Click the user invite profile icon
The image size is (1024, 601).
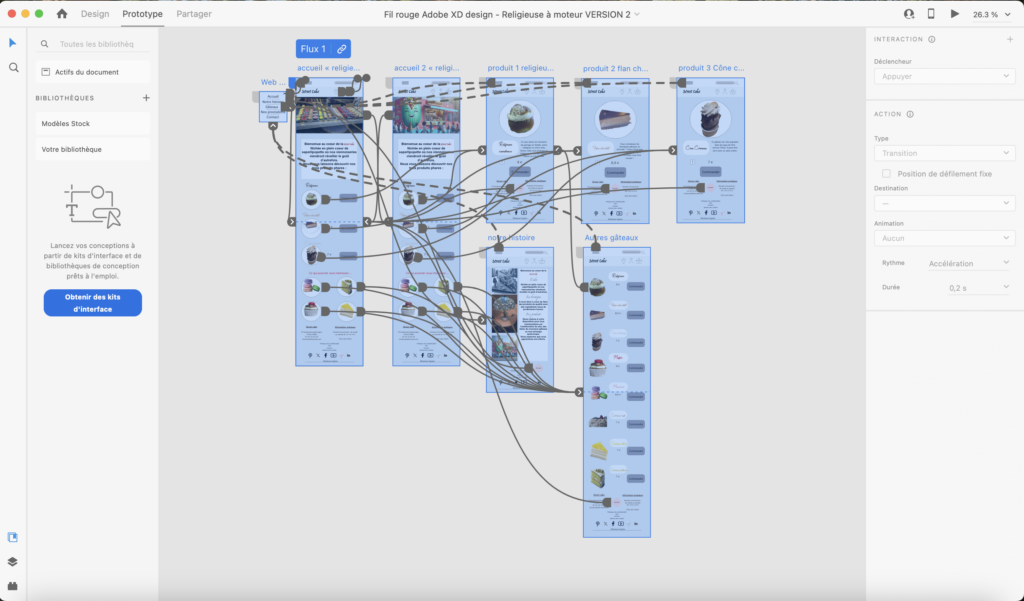pyautogui.click(x=909, y=14)
